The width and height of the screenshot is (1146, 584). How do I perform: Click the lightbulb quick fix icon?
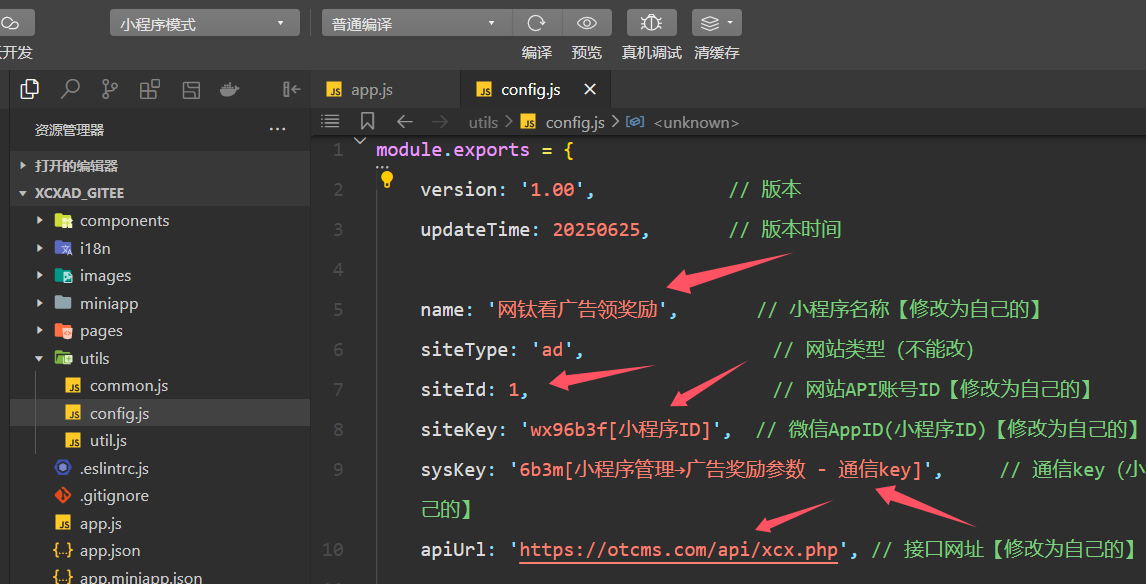click(387, 180)
